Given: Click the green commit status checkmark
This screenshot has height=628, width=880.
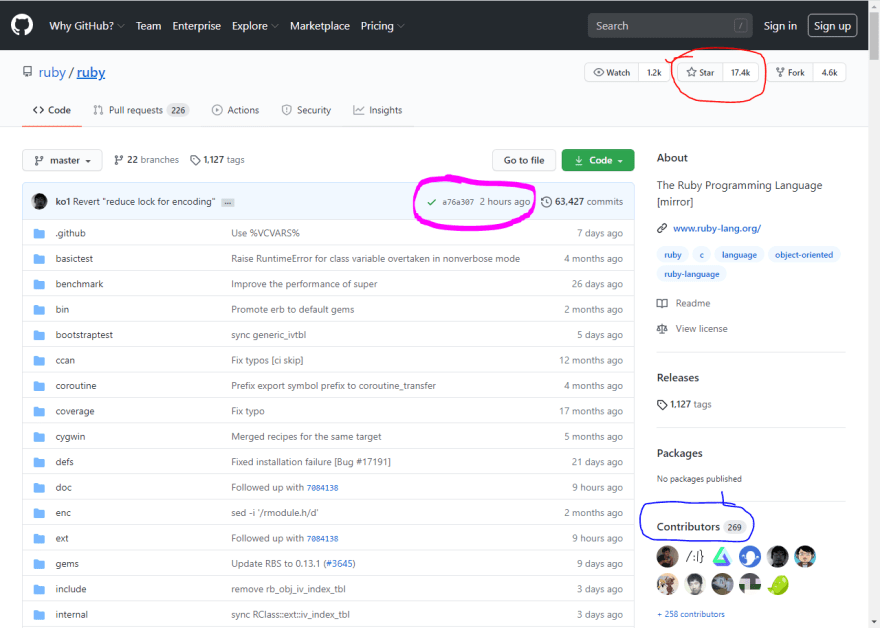Looking at the screenshot, I should [x=432, y=202].
